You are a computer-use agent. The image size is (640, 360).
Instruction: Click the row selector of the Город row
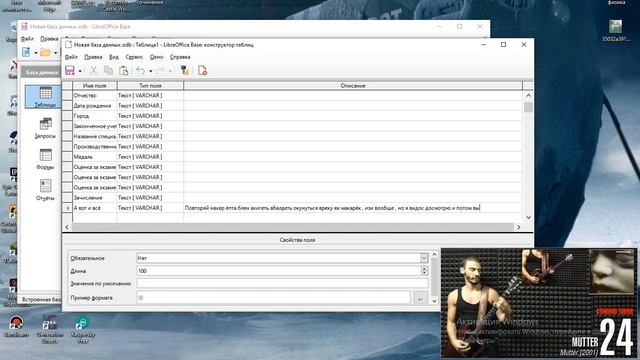(x=67, y=116)
